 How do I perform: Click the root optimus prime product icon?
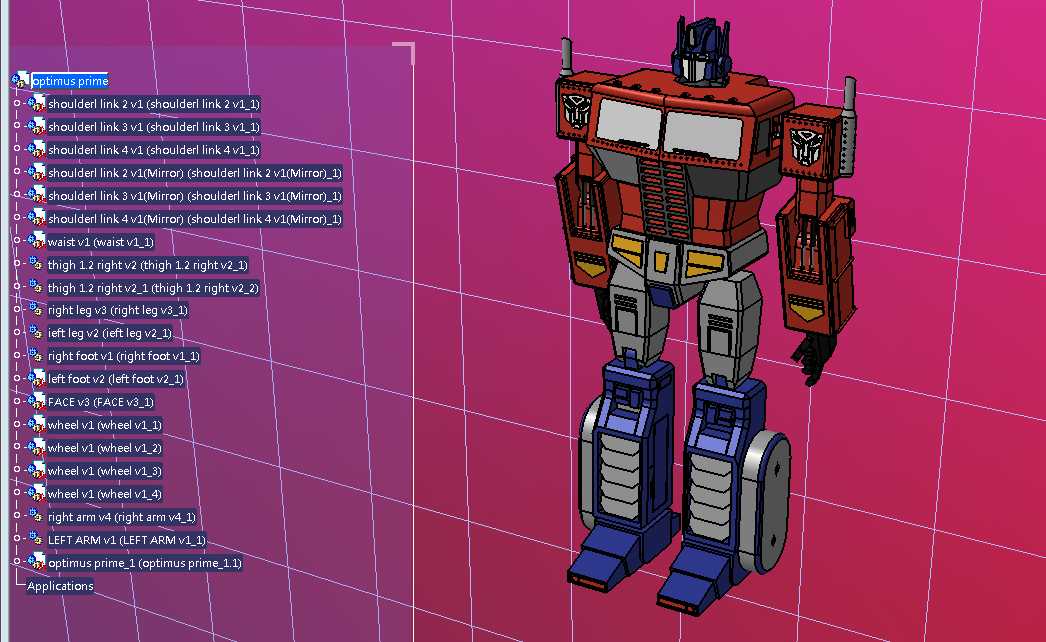[21, 81]
